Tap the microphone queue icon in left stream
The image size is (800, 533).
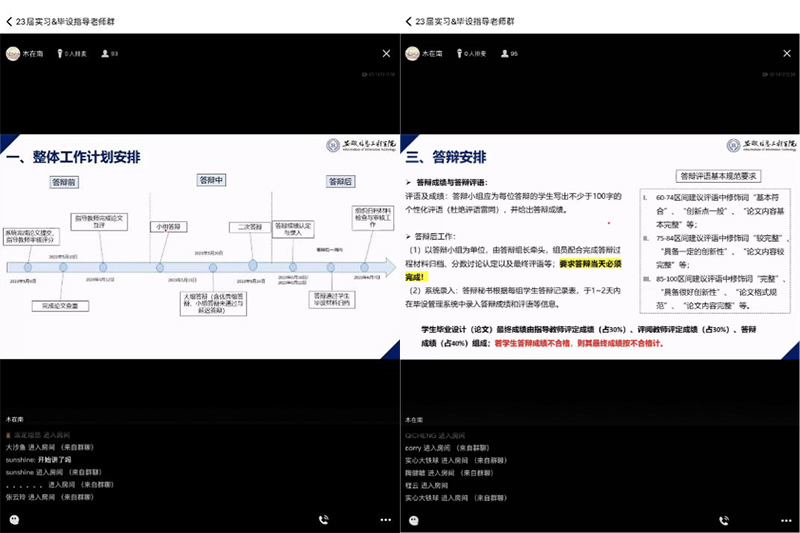pyautogui.click(x=60, y=54)
